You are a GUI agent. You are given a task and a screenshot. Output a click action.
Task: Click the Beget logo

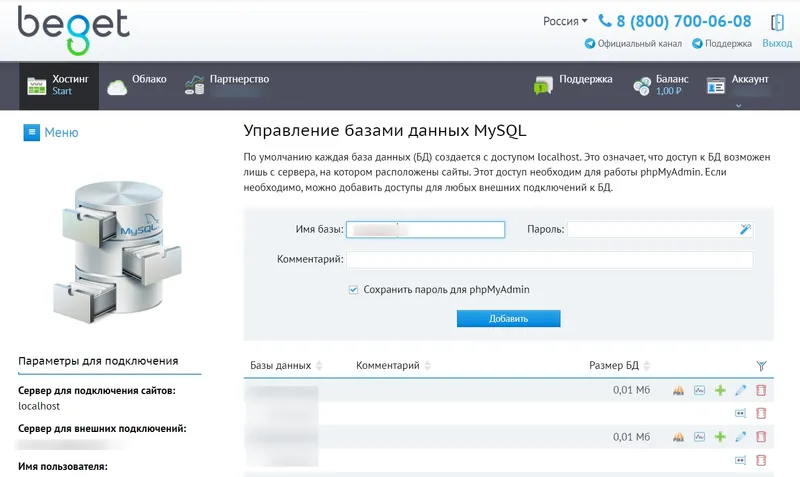pos(74,31)
